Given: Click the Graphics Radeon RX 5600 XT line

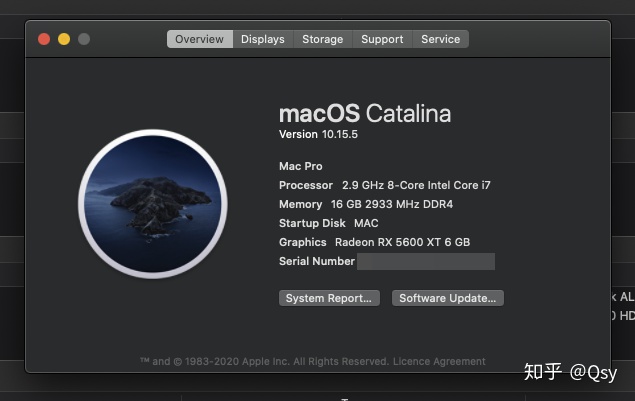Looking at the screenshot, I should pos(375,242).
